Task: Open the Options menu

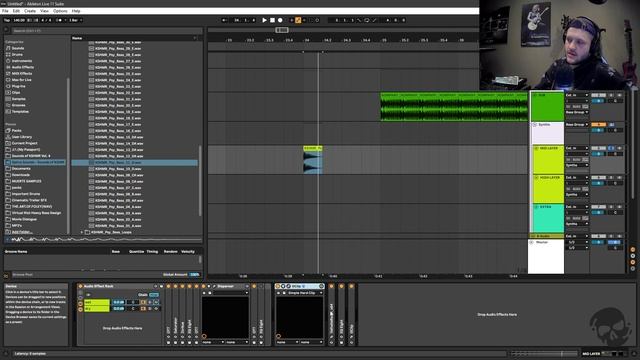Action: pyautogui.click(x=60, y=11)
